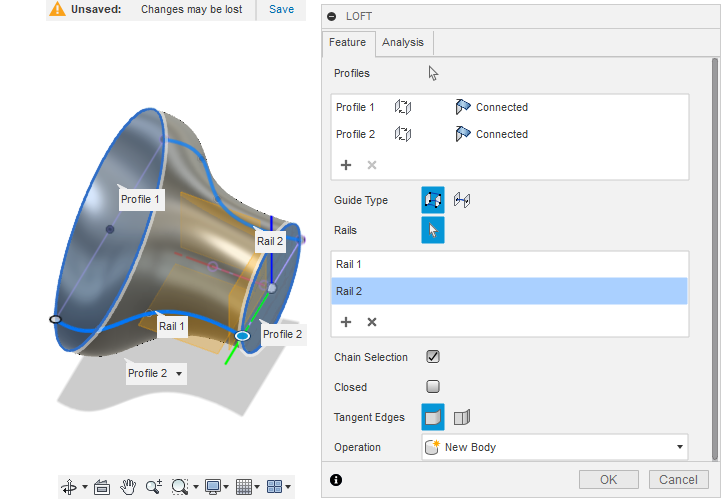This screenshot has height=500, width=724.
Task: Activate the Rails selection arrow
Action: click(433, 230)
